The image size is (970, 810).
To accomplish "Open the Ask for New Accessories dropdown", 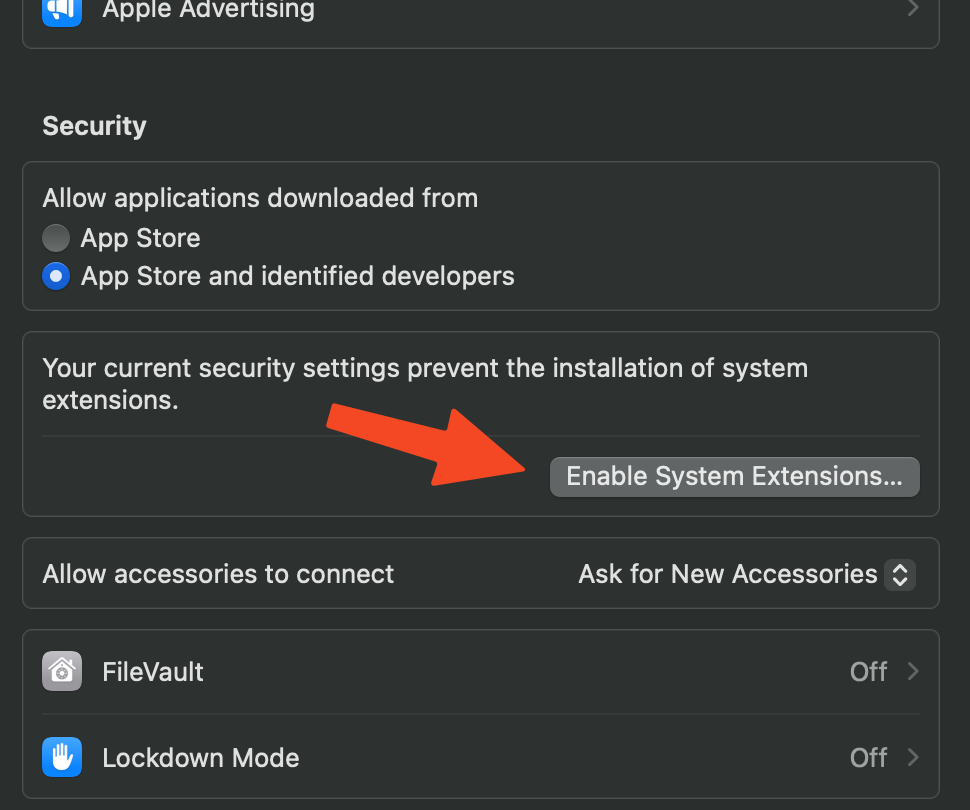I will (747, 574).
